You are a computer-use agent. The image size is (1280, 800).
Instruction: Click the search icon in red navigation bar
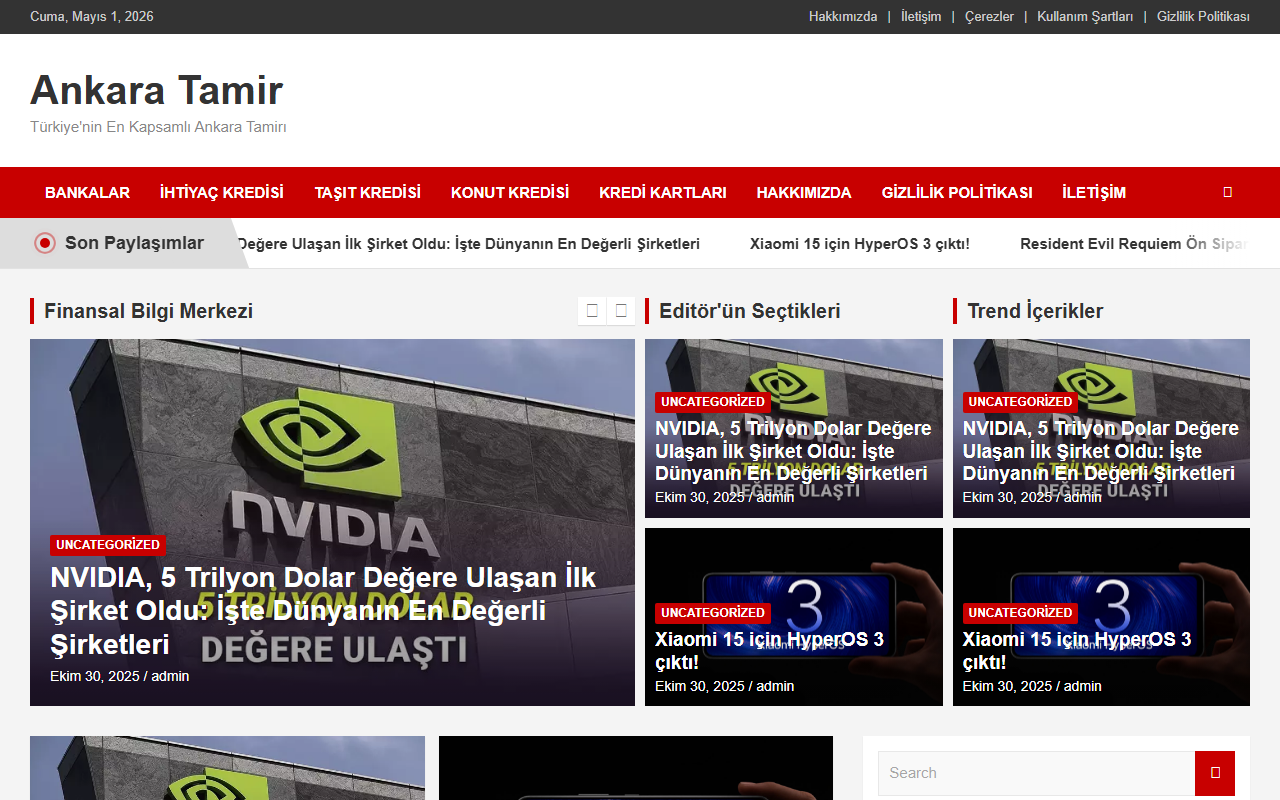click(1228, 192)
